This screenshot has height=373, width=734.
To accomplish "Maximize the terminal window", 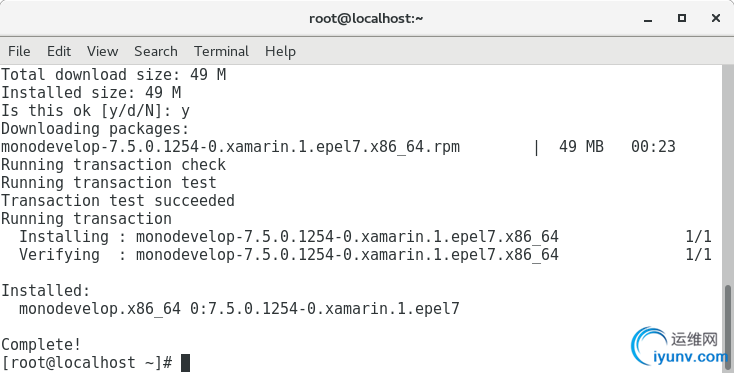I will point(682,18).
